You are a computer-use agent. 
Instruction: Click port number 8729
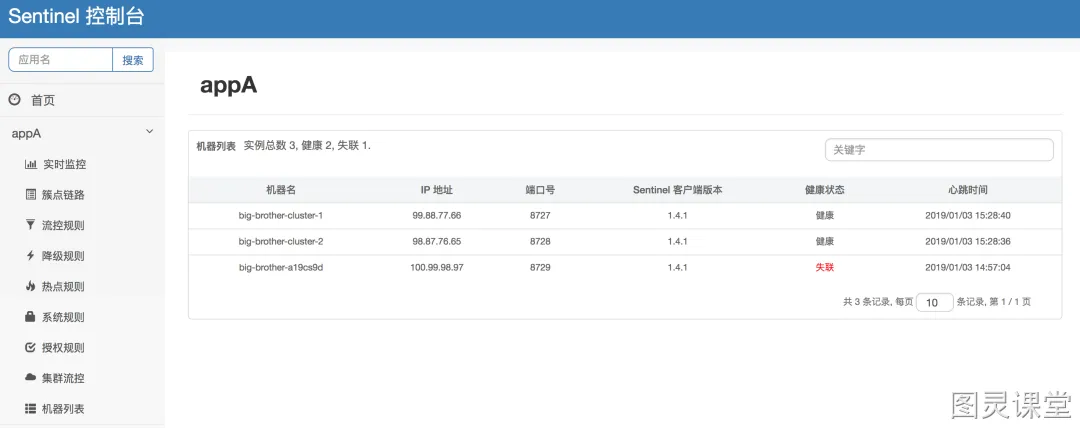pyautogui.click(x=540, y=267)
